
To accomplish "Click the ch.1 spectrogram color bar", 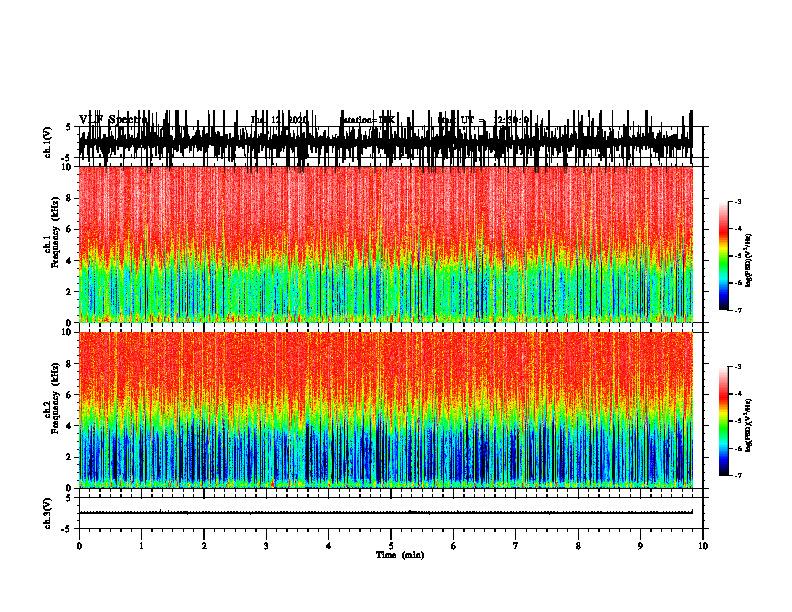I will tap(723, 256).
